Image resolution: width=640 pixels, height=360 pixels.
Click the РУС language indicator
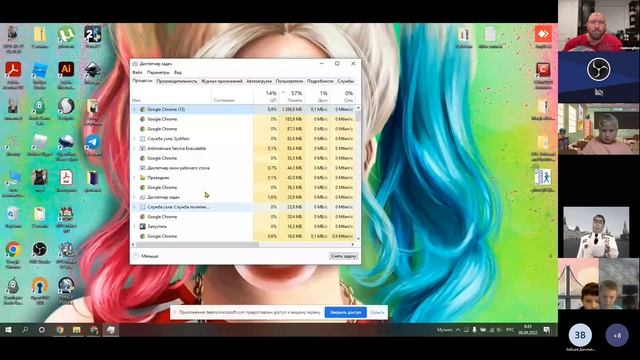(x=510, y=330)
